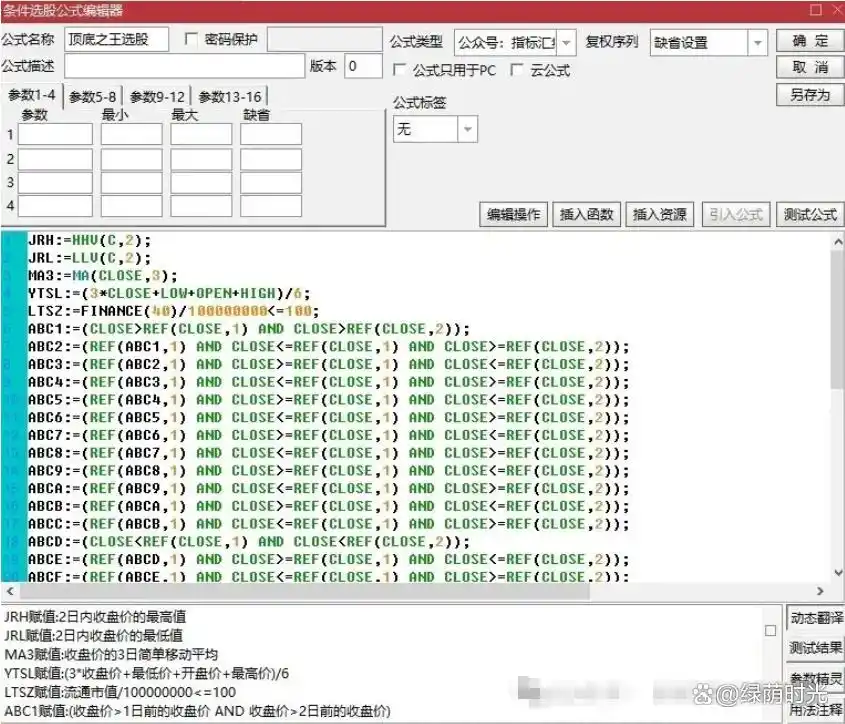This screenshot has height=724, width=845.
Task: Open the 公式类型 dropdown
Action: [566, 43]
